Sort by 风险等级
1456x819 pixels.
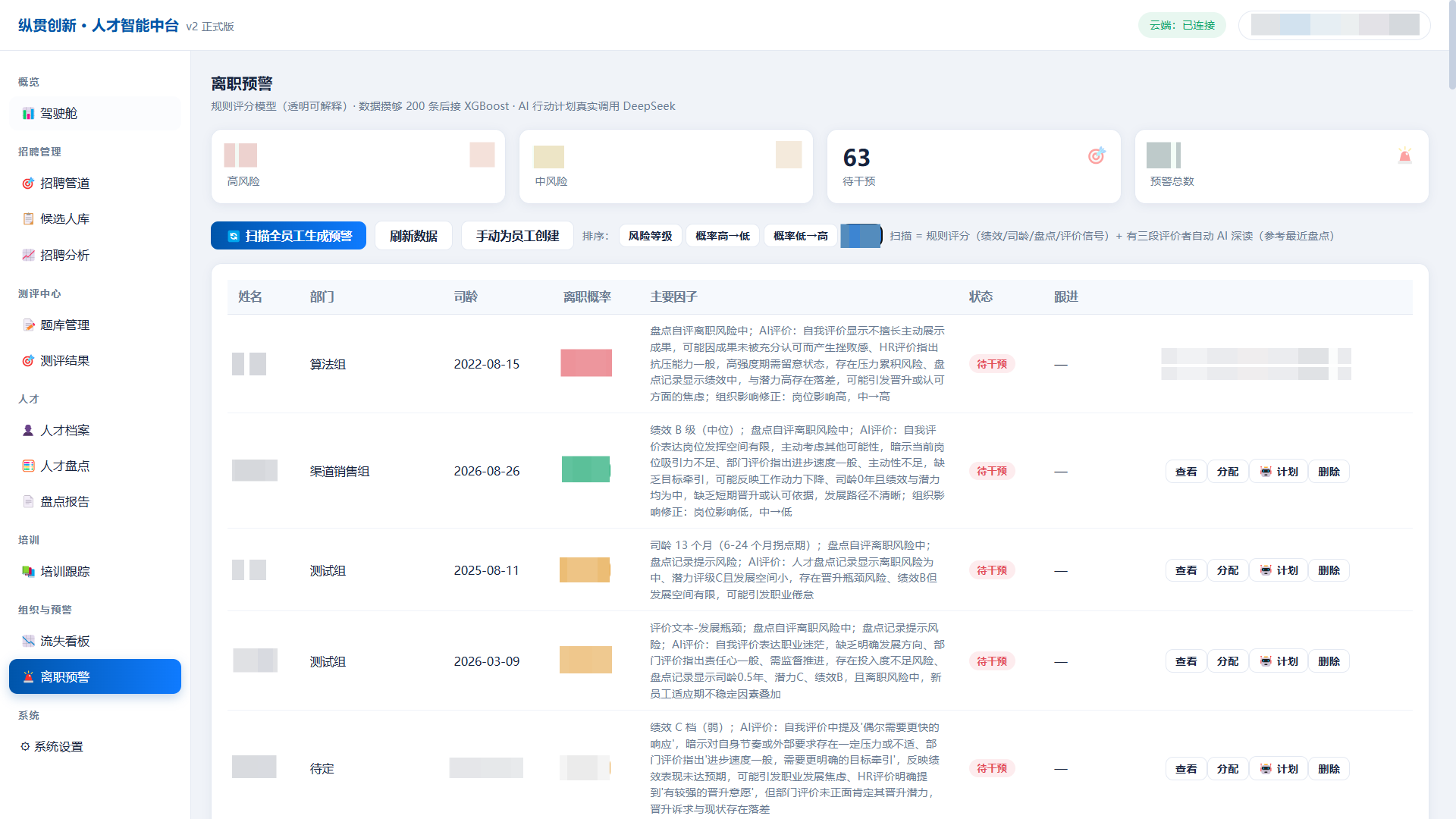(x=650, y=236)
